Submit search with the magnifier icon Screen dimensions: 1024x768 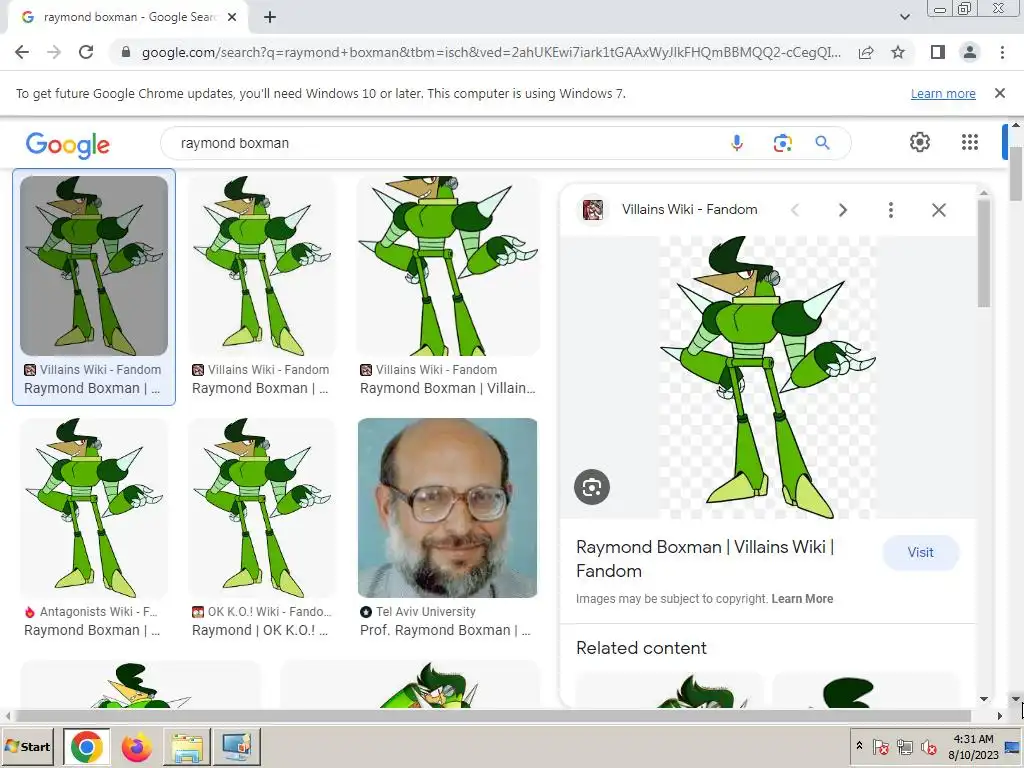(822, 143)
